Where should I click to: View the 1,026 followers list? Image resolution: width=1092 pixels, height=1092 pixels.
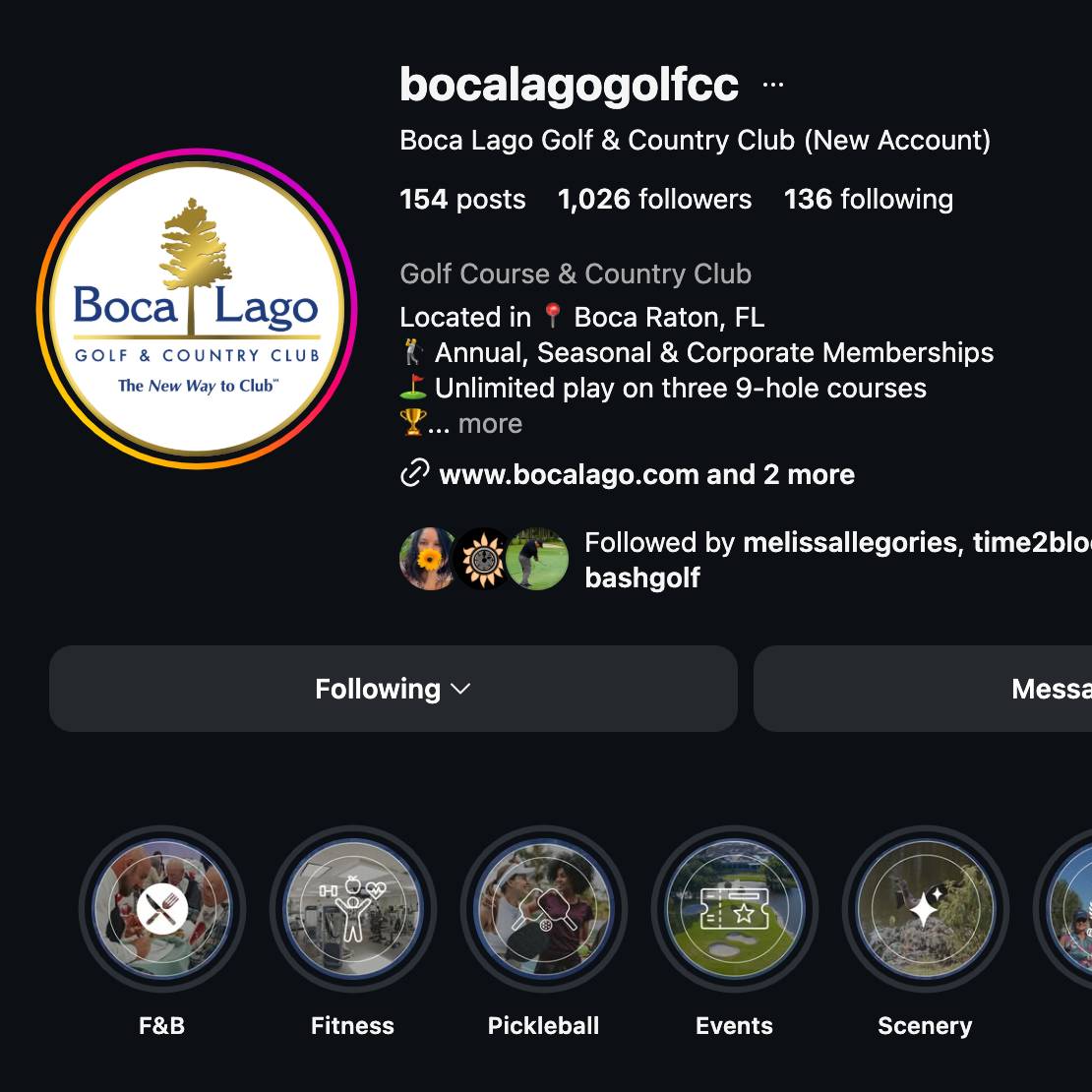coord(654,199)
